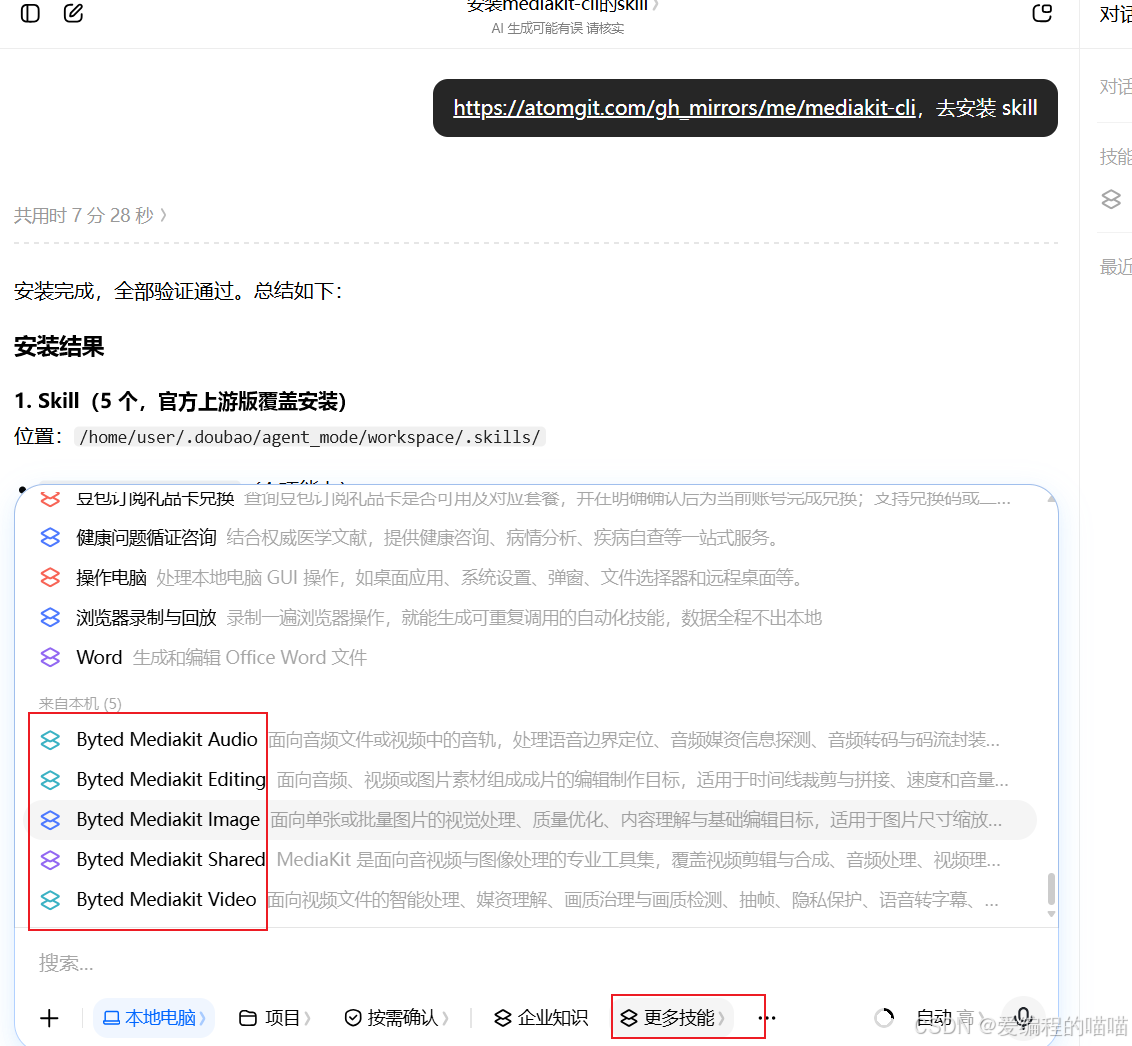
Task: Select the 操作电脑 skill
Action: click(x=533, y=578)
